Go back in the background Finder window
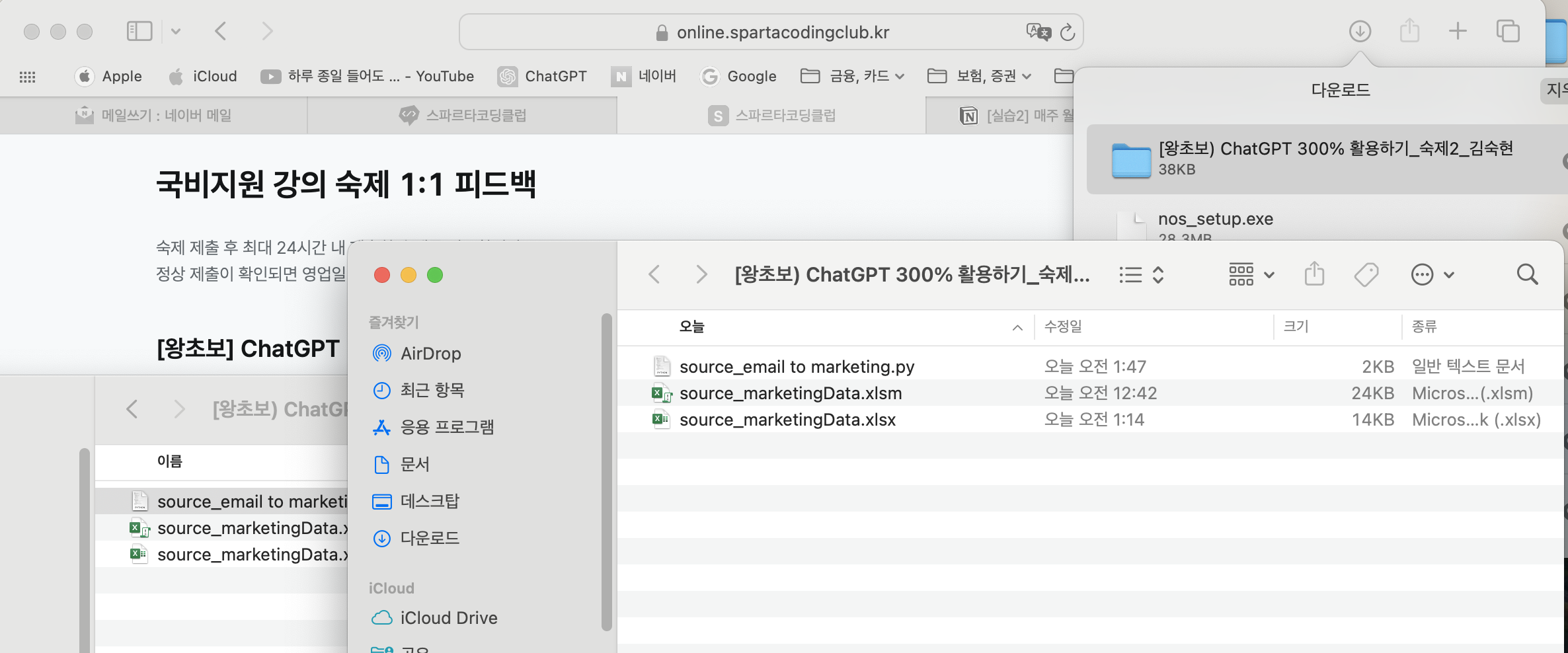 pyautogui.click(x=132, y=409)
